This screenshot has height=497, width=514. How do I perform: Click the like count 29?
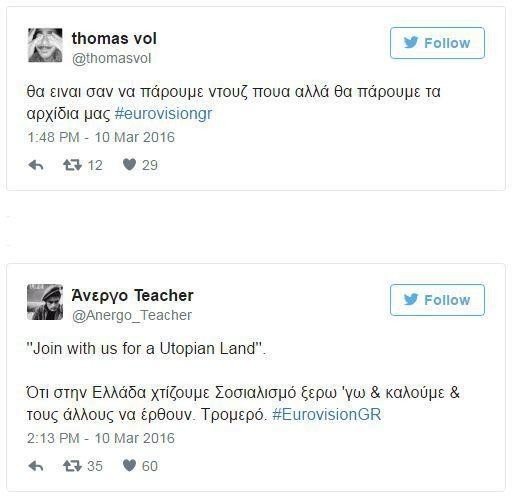point(150,165)
